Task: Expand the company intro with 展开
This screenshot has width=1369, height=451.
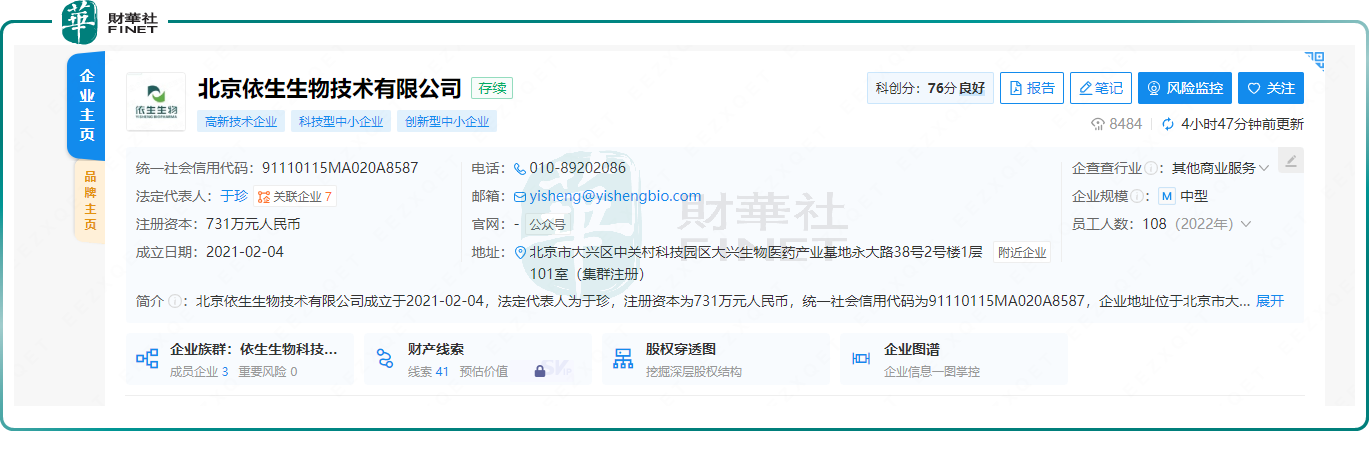Action: tap(1270, 301)
